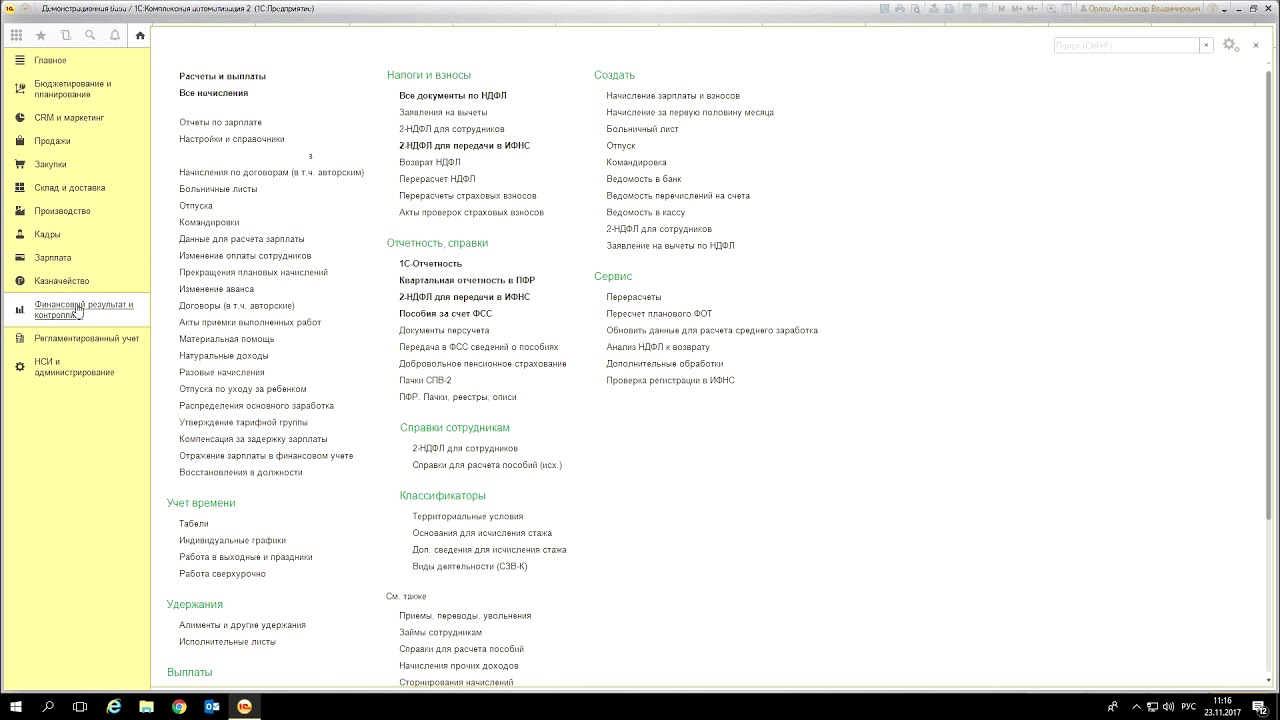Open Регламентированный учет section
Image resolution: width=1280 pixels, height=720 pixels.
tap(87, 338)
